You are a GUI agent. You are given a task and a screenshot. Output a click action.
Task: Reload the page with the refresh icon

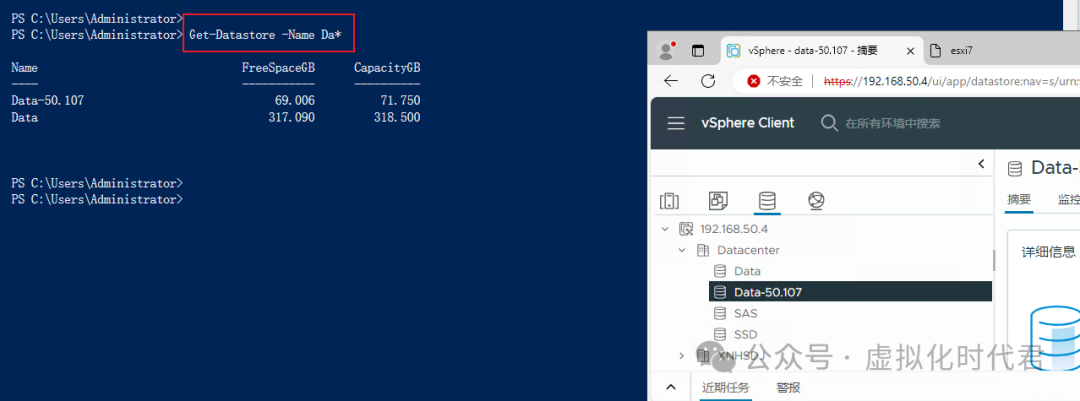point(707,81)
